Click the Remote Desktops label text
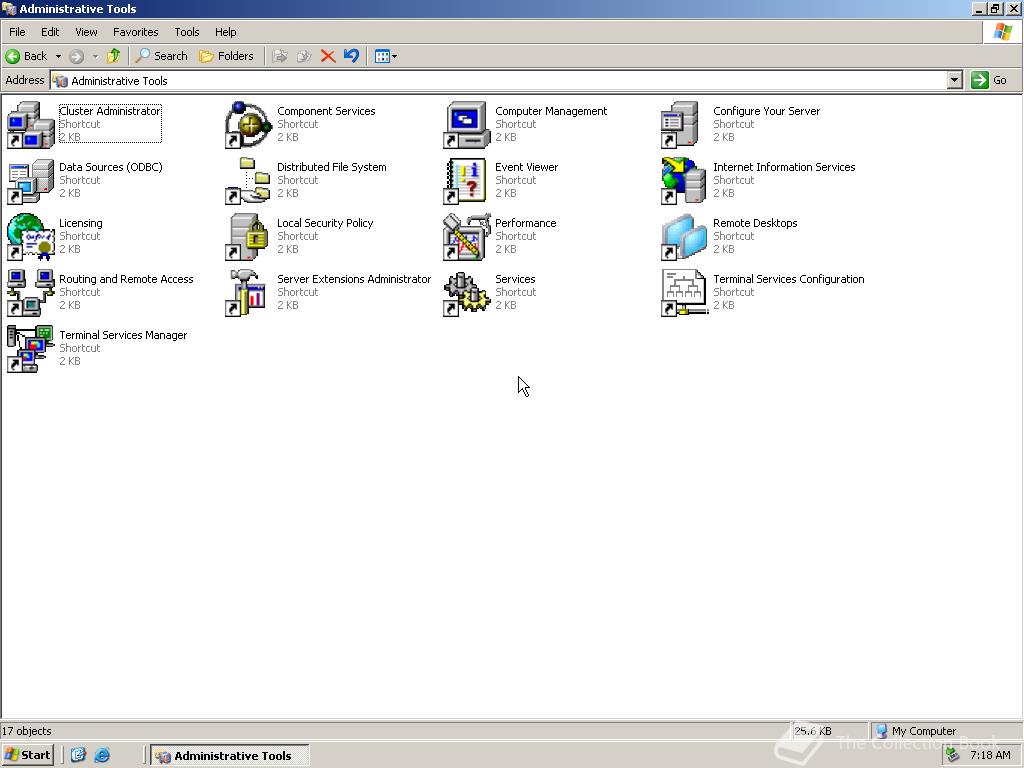Screen dimensions: 1024x768 tap(755, 223)
